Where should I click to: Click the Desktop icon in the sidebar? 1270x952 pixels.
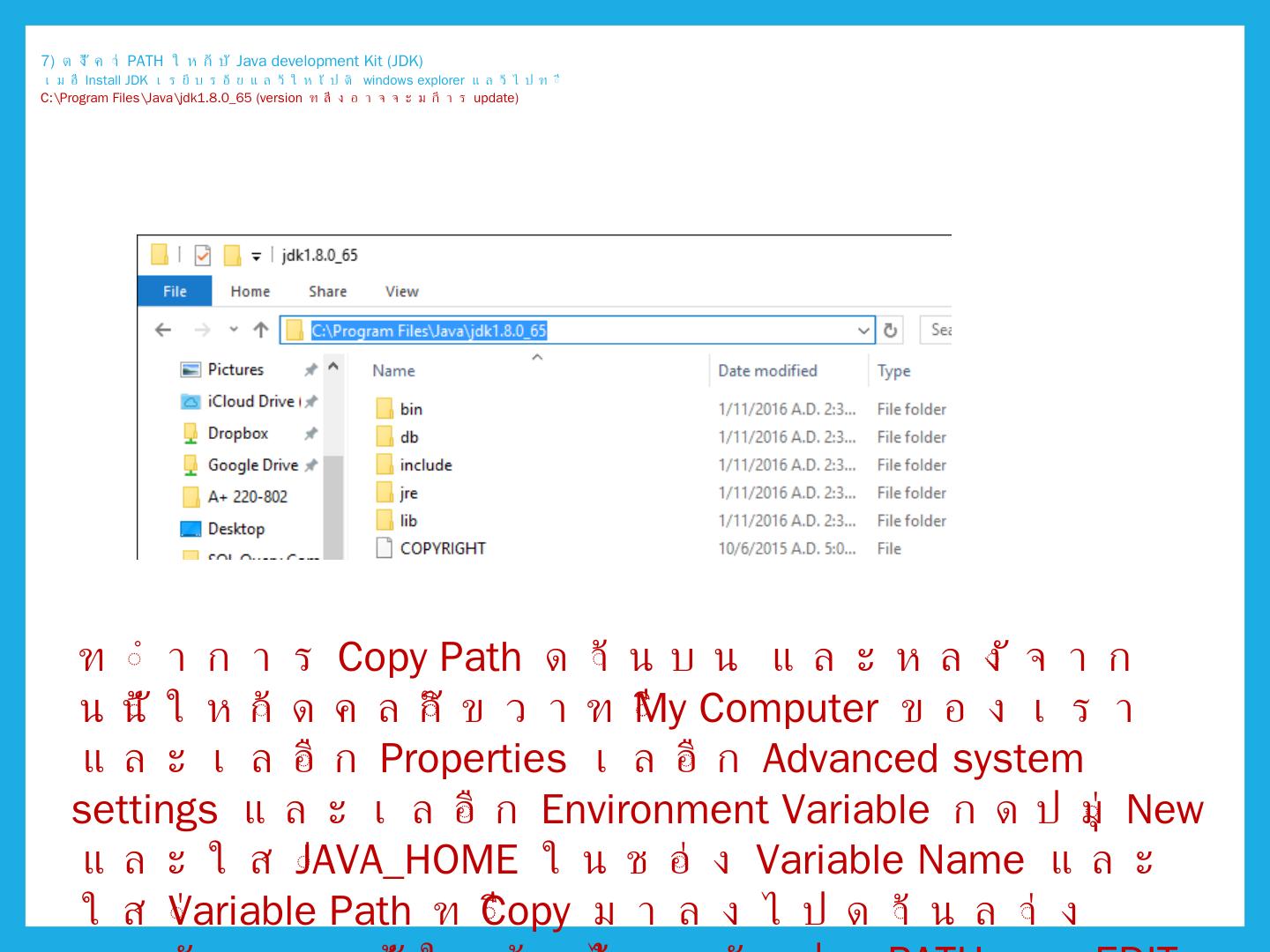(190, 529)
